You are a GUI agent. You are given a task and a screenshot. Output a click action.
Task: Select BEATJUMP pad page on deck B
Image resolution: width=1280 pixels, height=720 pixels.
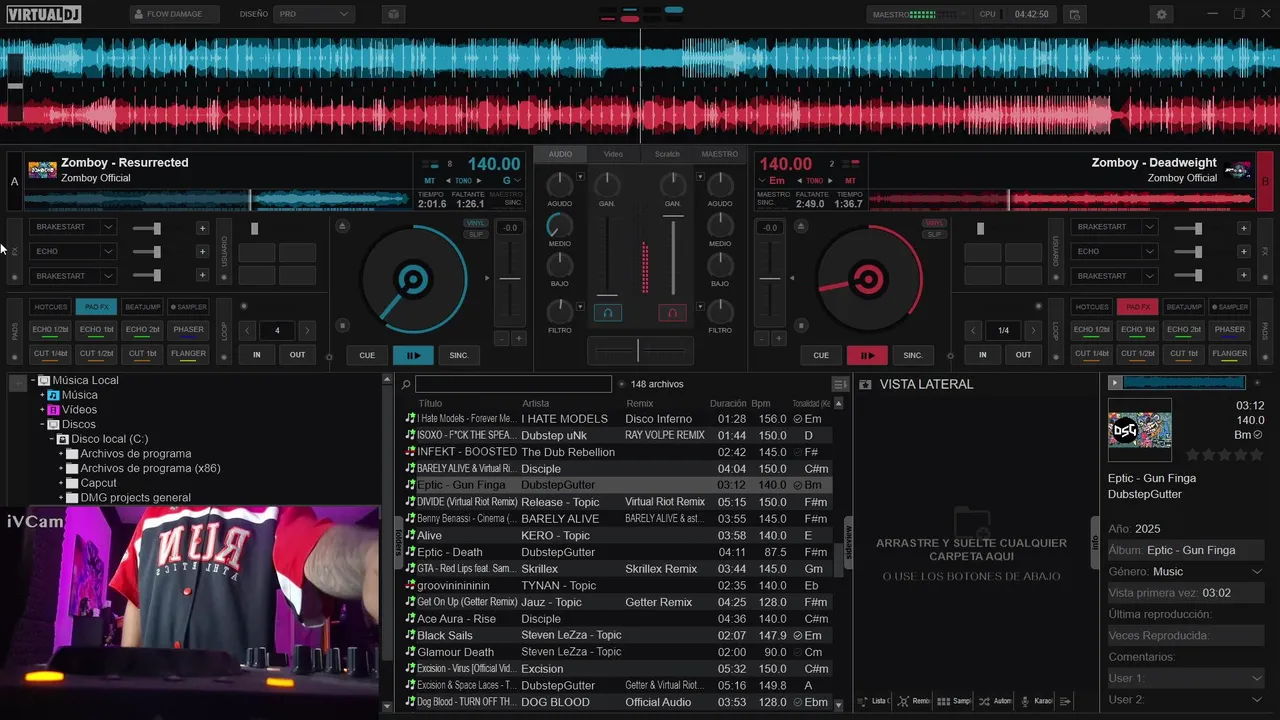(1184, 307)
